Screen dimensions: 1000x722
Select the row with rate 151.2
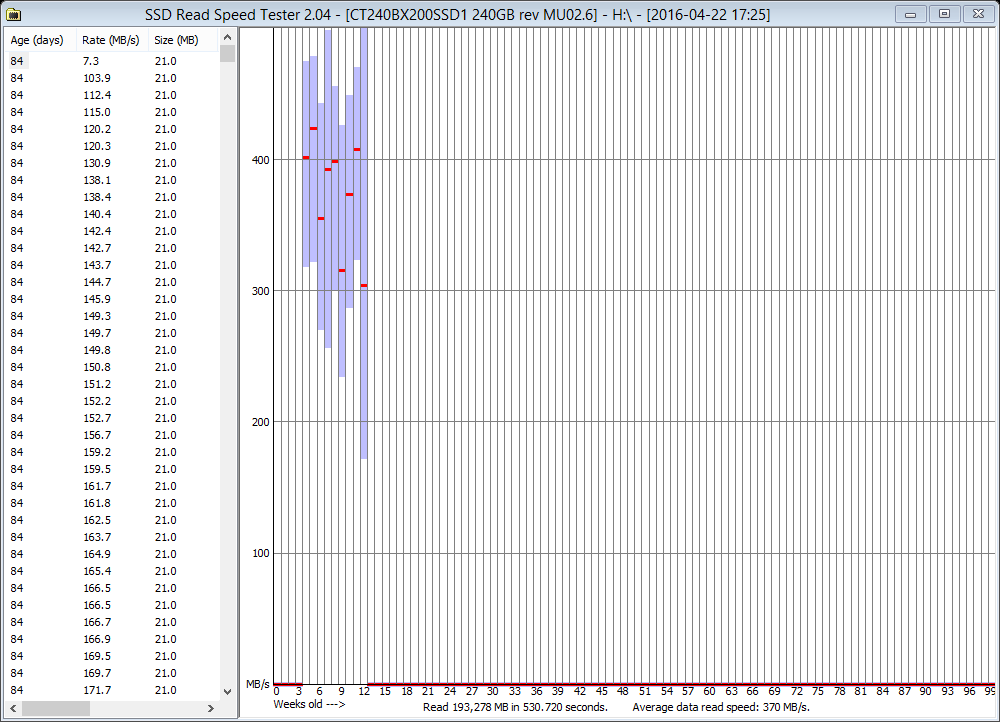click(x=112, y=385)
